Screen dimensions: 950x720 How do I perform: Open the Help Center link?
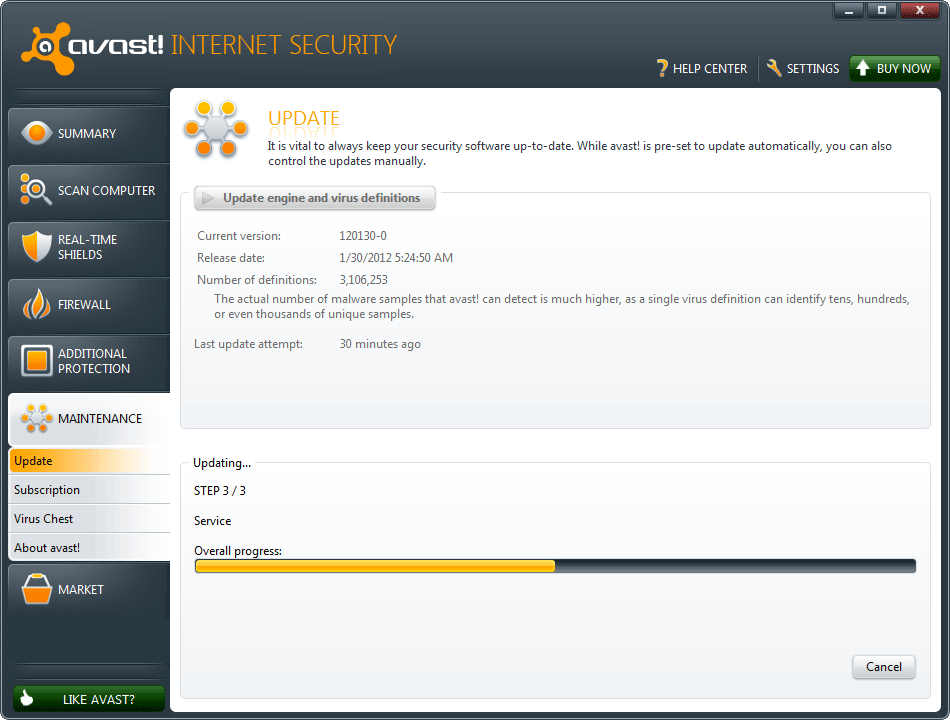coord(702,68)
